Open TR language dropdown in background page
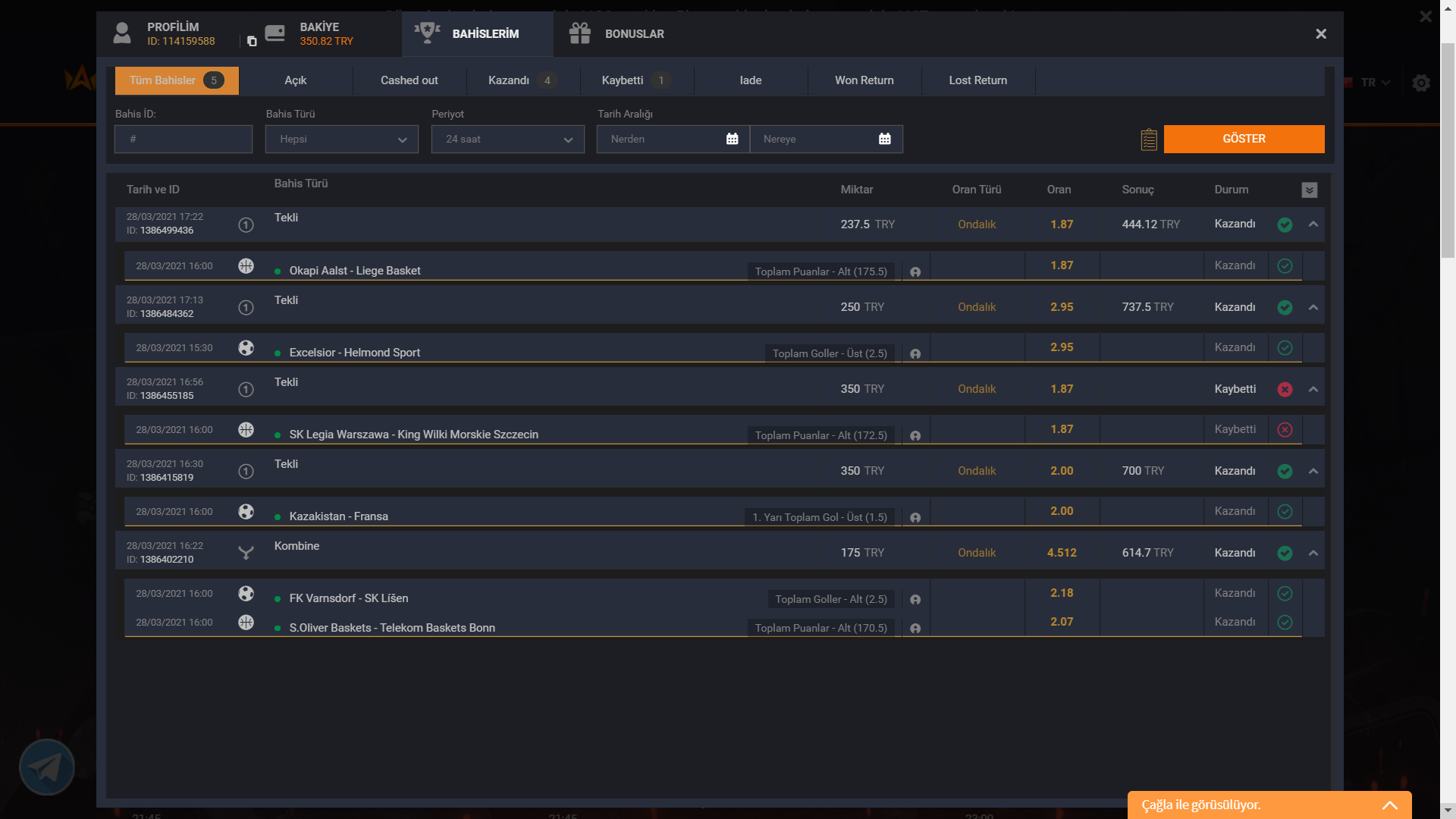Screen dimensions: 1456x819 pos(1374,83)
